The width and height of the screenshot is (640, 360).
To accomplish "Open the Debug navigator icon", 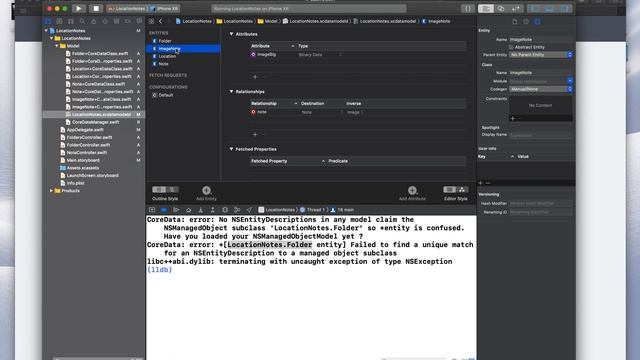I will click(x=117, y=21).
